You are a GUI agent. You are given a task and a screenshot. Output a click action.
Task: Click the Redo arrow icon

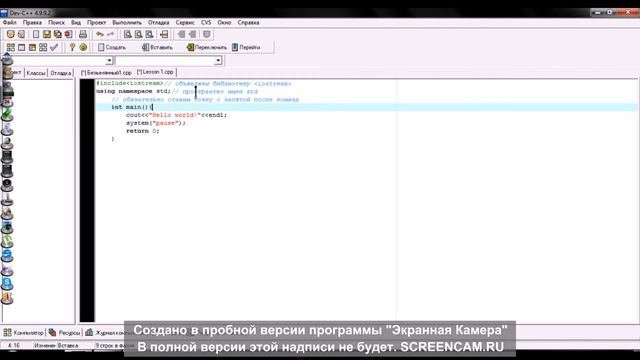[x=110, y=34]
